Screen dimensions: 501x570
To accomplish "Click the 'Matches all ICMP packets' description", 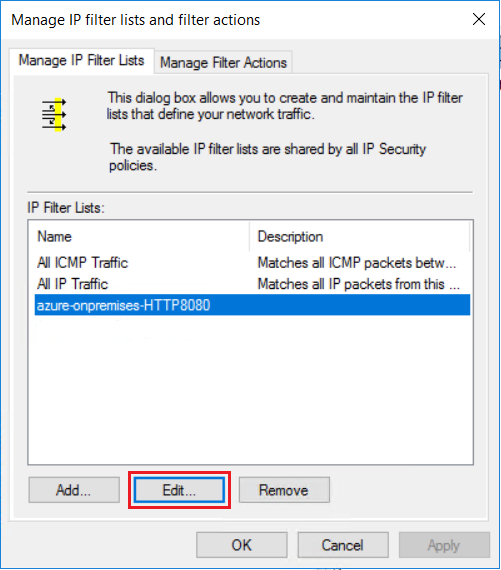I will pyautogui.click(x=357, y=262).
